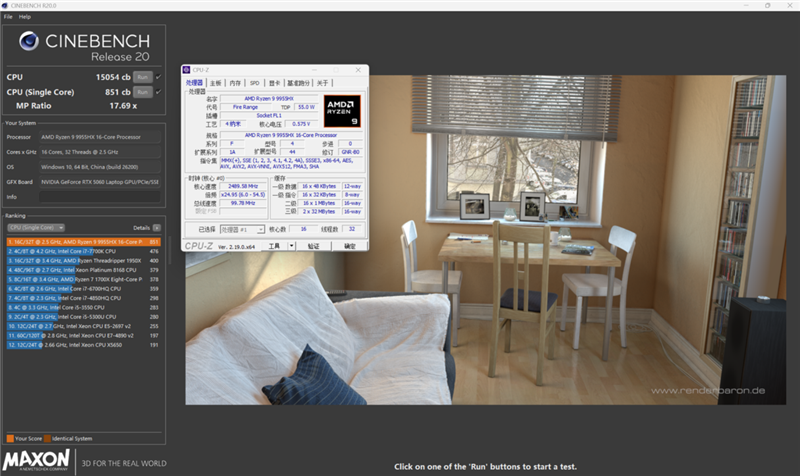
Task: Expand ranking Details arrow button
Action: [x=157, y=228]
